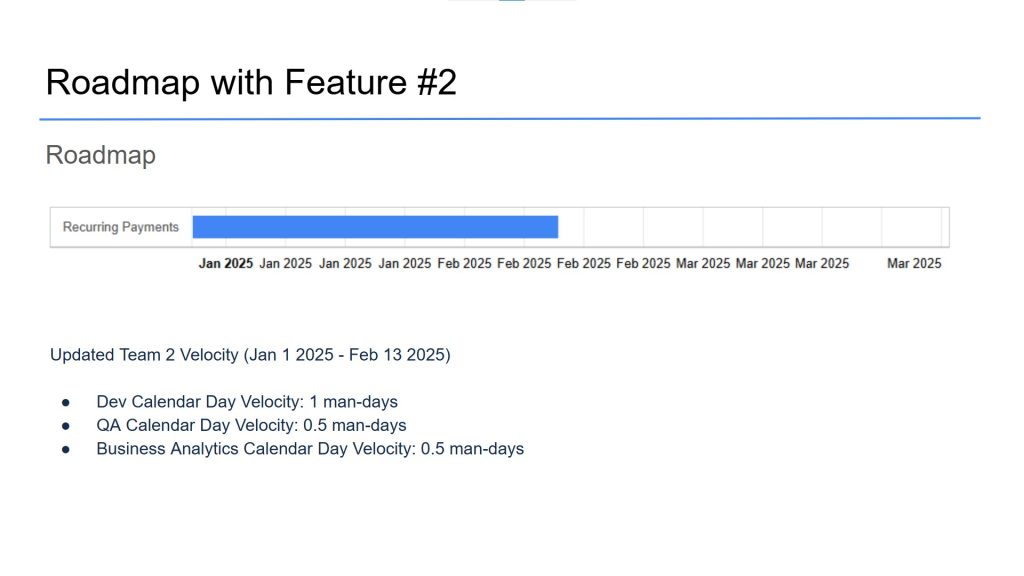Click the blue divider line under the title
1024x576 pixels.
point(510,119)
